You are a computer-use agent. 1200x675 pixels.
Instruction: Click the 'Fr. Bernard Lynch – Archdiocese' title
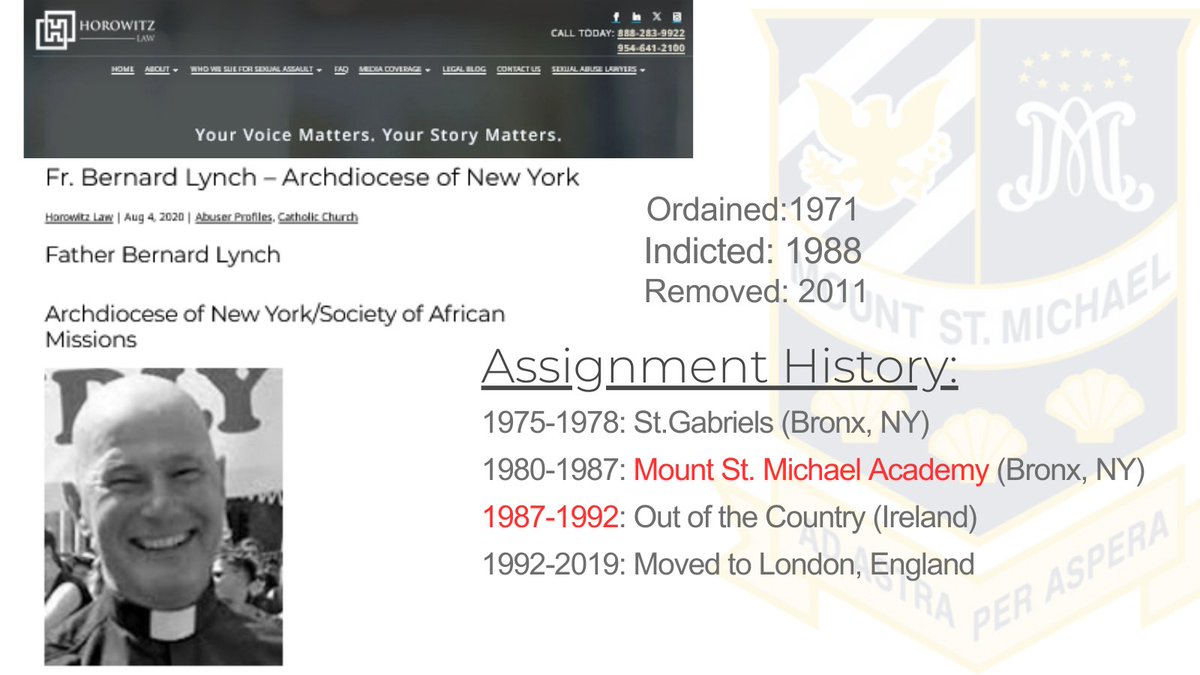pos(312,178)
